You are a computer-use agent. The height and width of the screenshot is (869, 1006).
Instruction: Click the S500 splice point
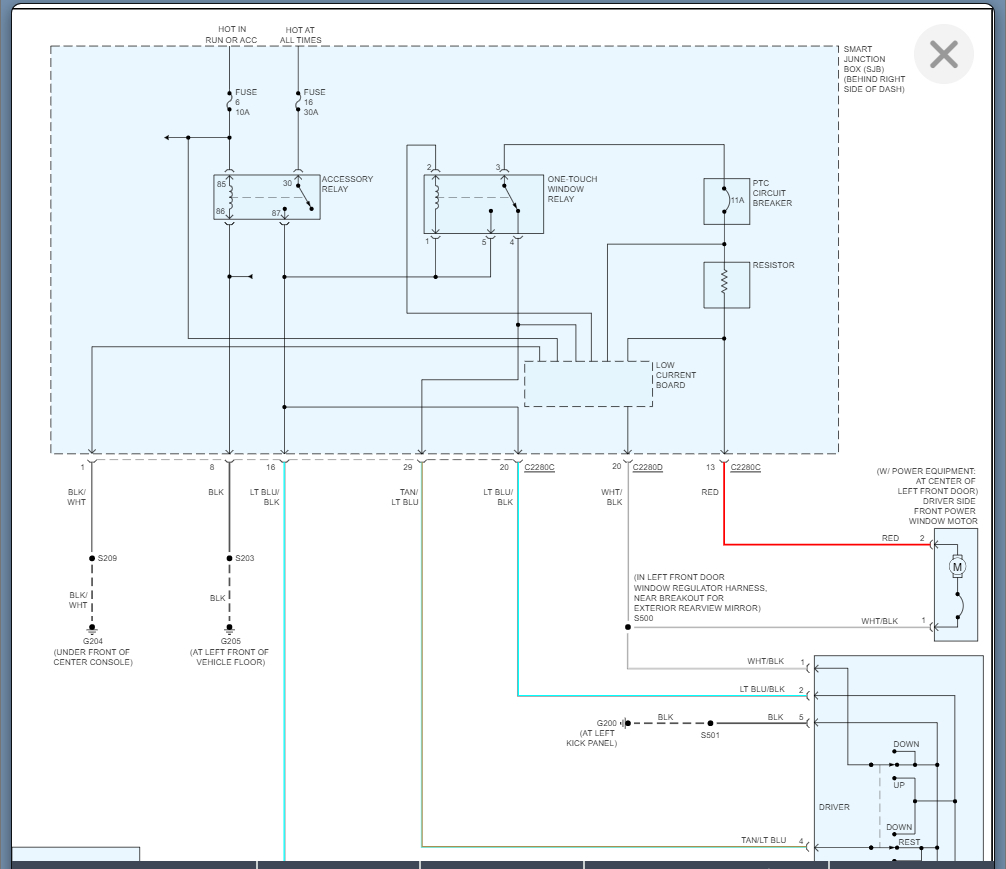[628, 628]
